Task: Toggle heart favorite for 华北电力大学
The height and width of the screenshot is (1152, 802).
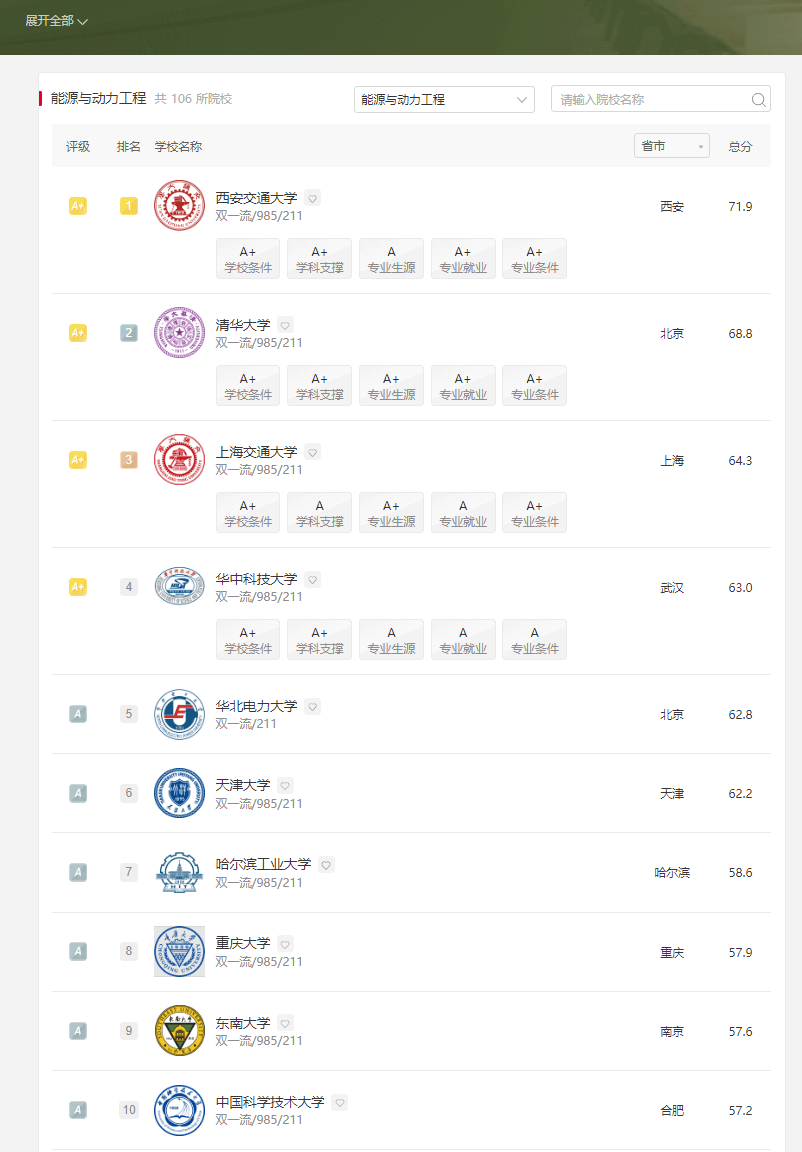Action: (312, 707)
